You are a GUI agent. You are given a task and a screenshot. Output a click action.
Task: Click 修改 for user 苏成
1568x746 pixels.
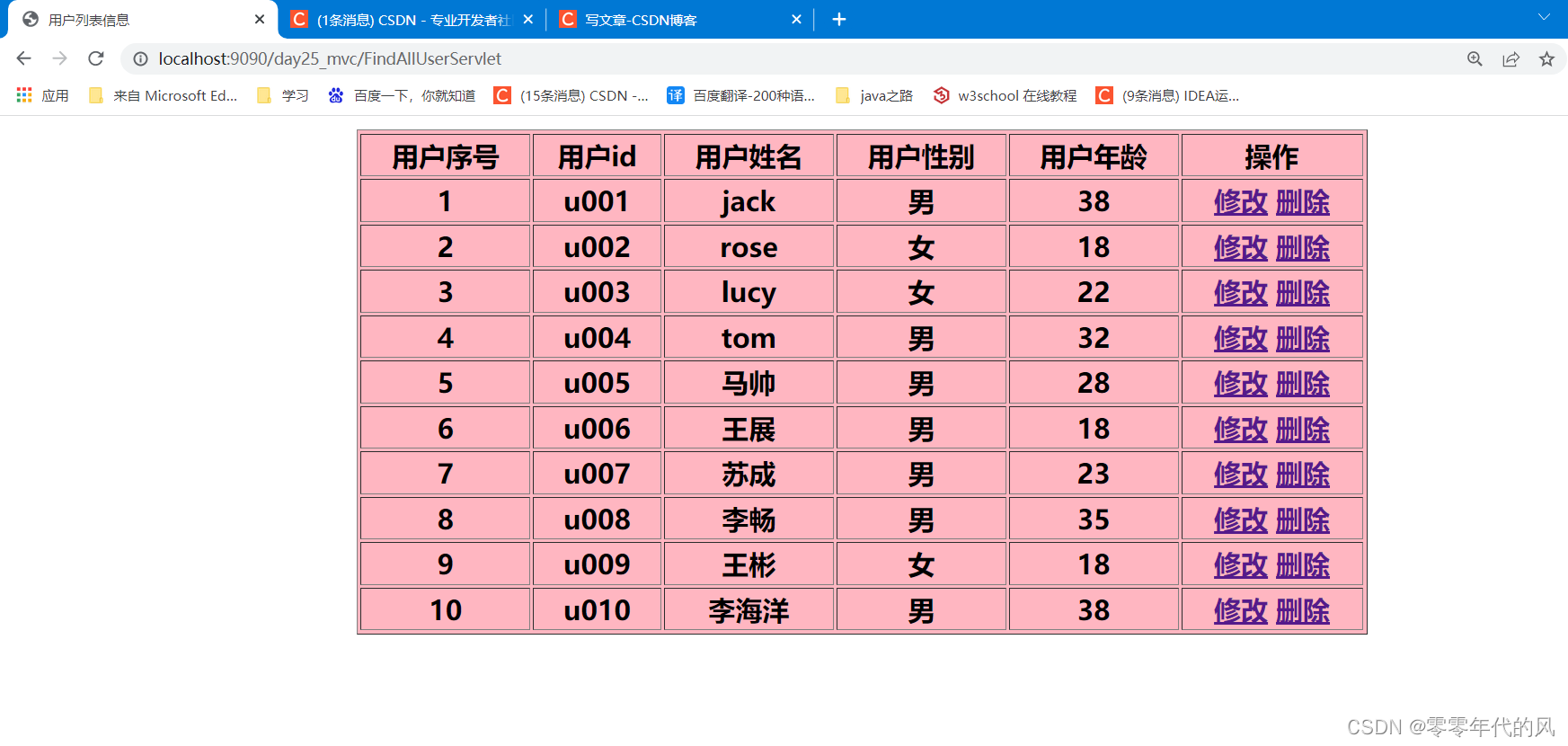(x=1240, y=475)
